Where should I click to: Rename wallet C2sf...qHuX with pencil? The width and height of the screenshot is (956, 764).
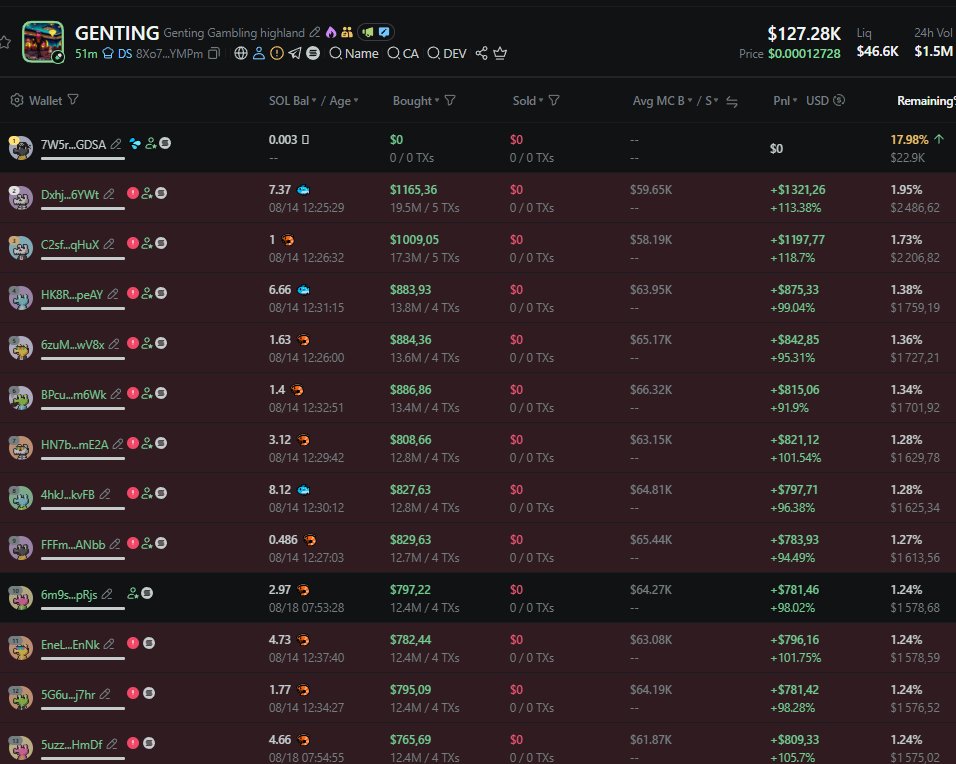109,244
